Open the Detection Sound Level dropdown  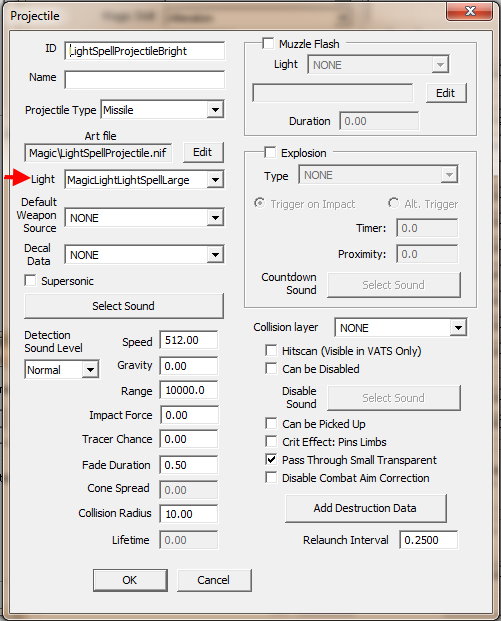[x=90, y=370]
